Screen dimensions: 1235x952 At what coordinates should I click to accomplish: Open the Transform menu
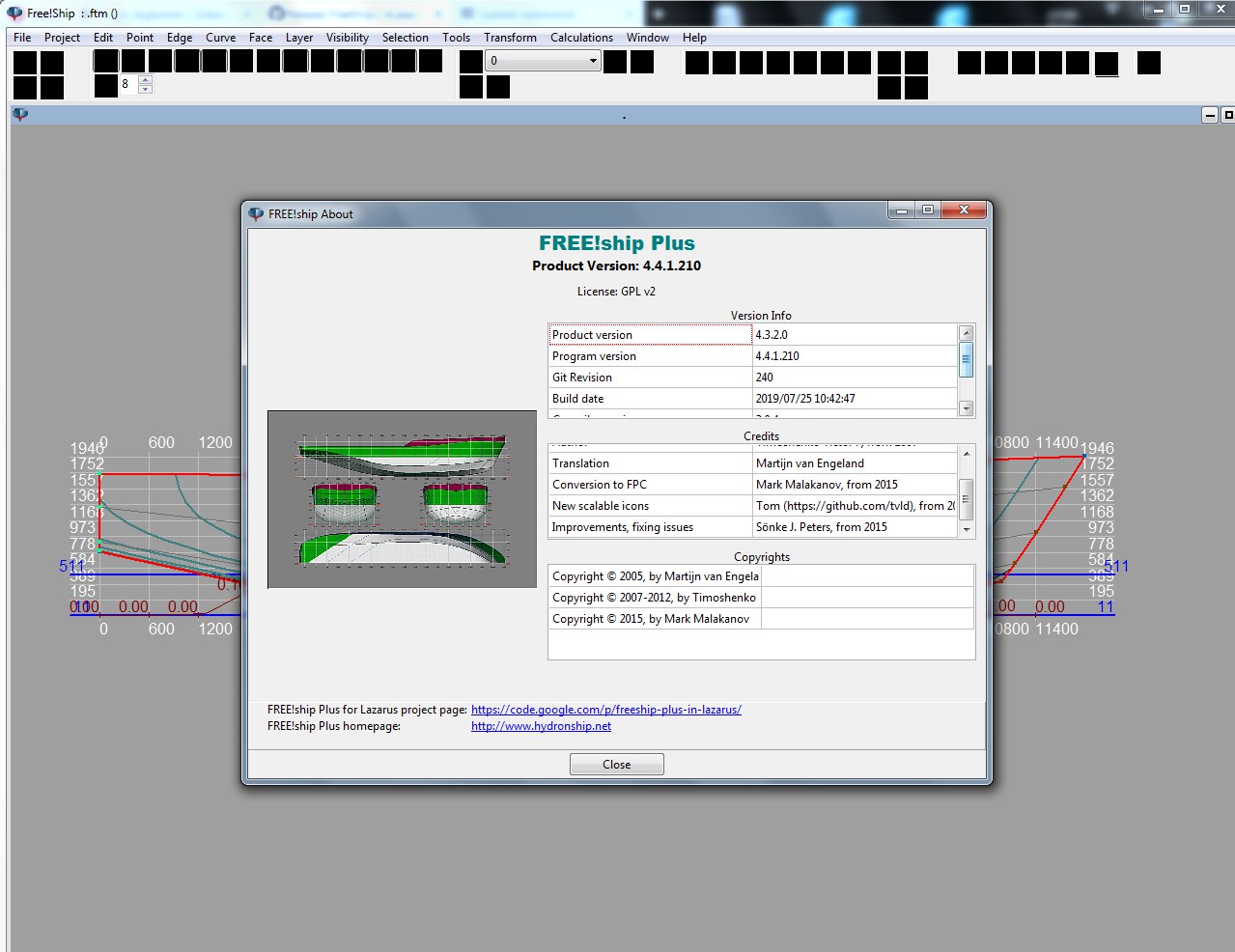point(511,38)
